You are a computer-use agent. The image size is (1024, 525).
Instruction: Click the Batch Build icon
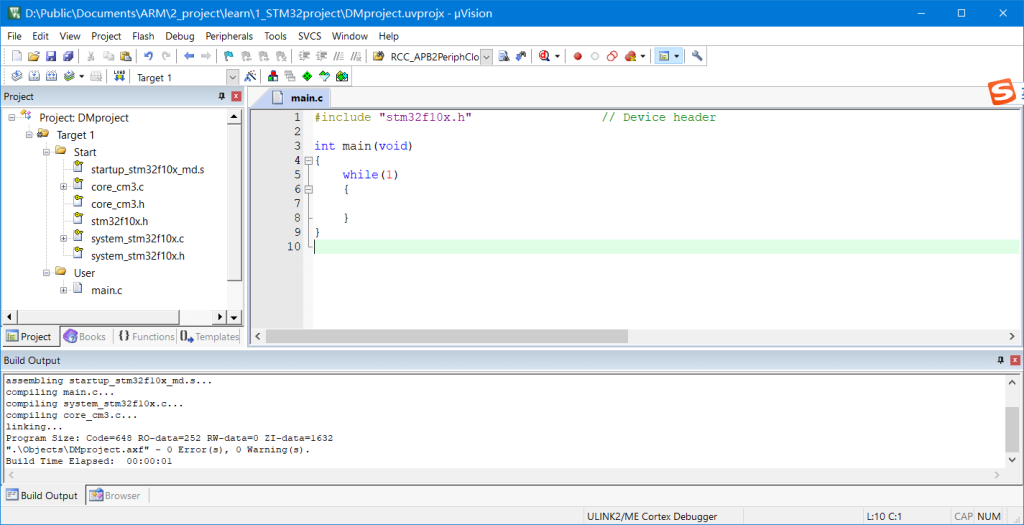(x=68, y=76)
